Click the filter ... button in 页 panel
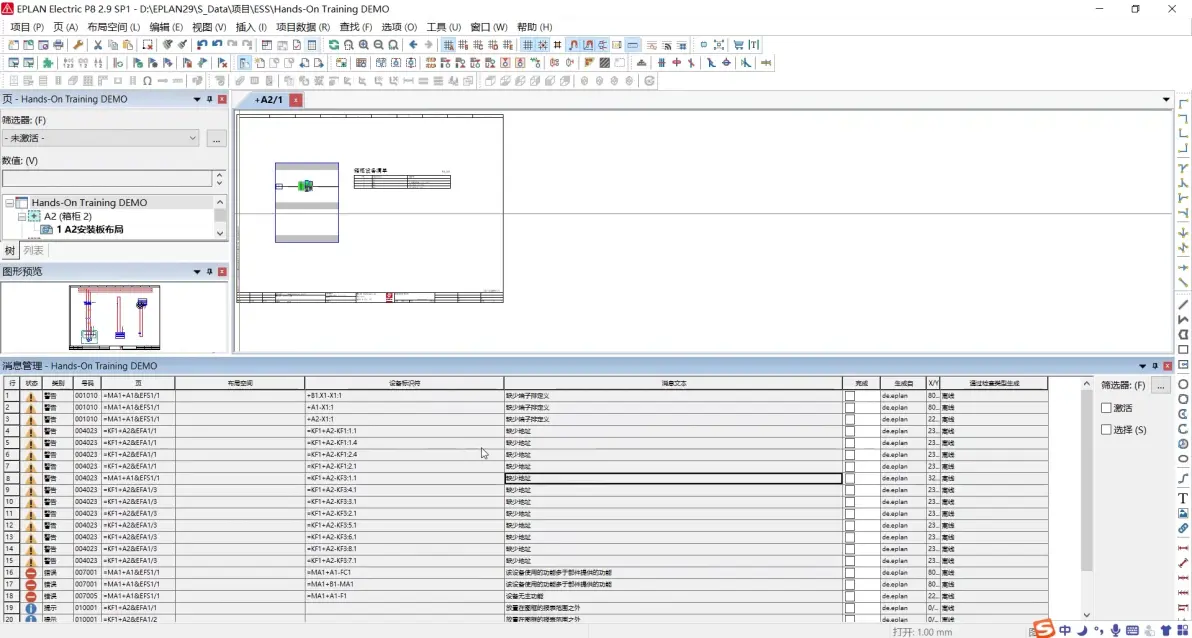 point(217,138)
